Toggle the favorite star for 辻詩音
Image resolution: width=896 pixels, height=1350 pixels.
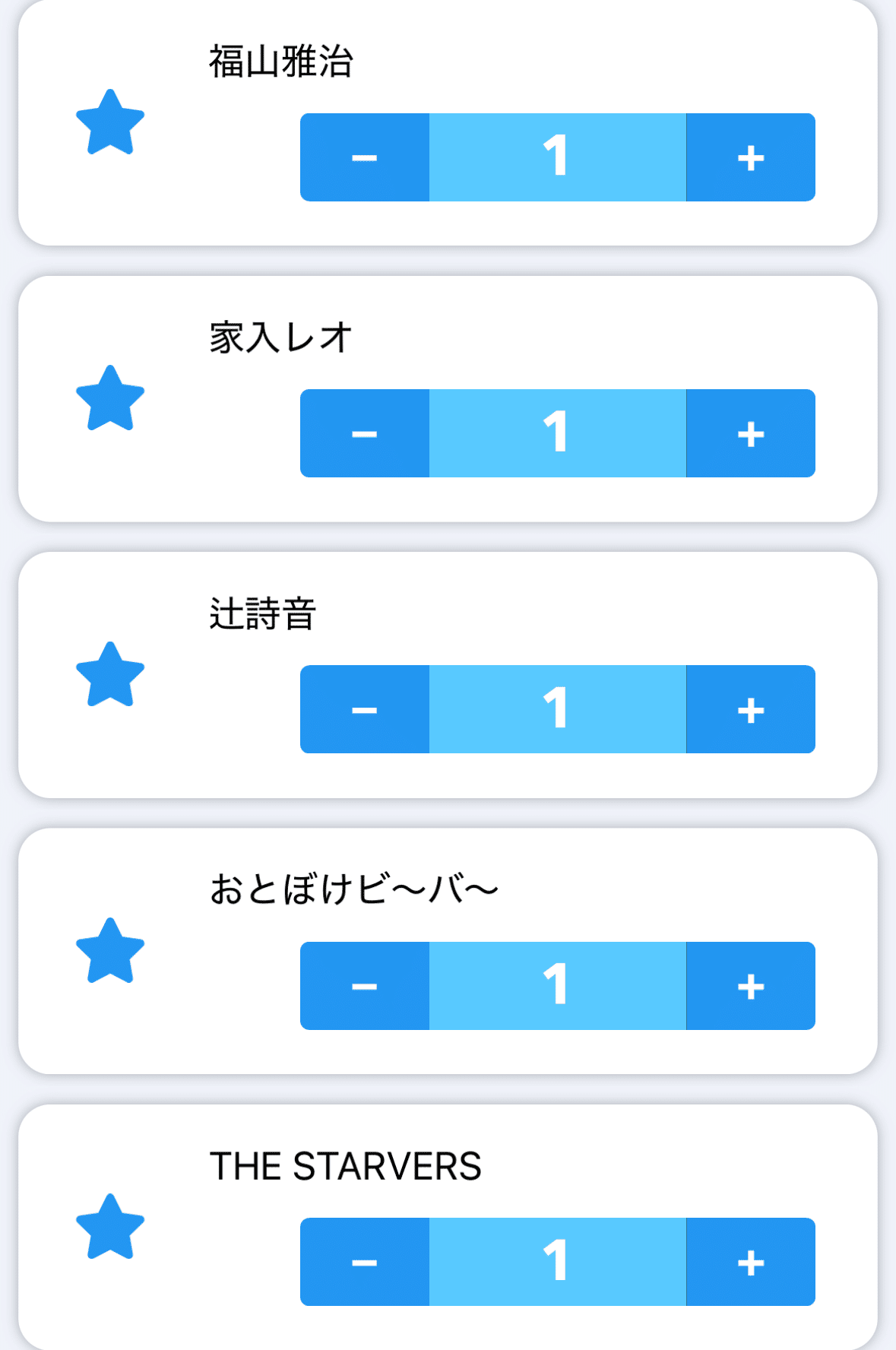pyautogui.click(x=110, y=675)
